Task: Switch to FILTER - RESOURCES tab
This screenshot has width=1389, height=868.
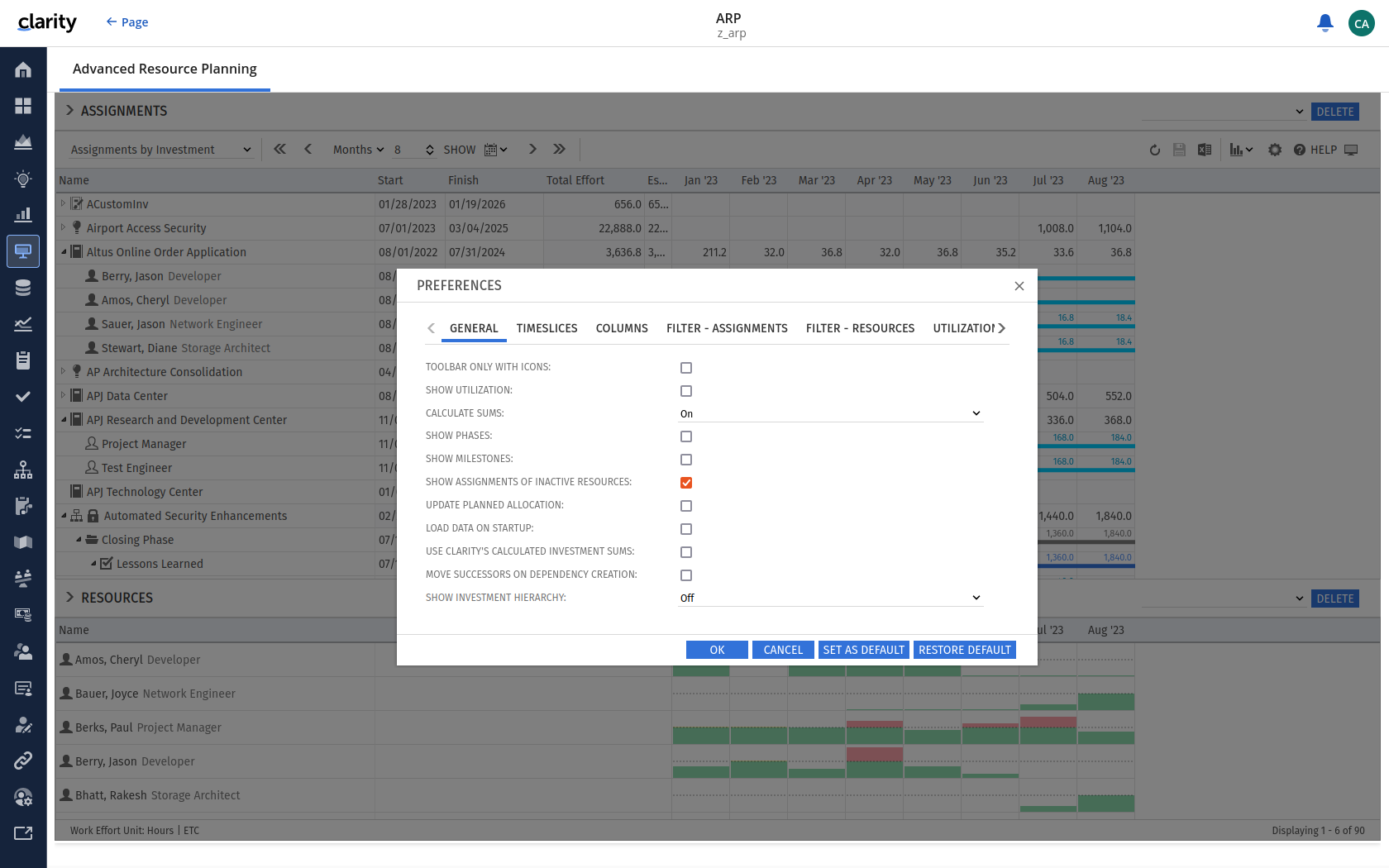Action: click(860, 328)
